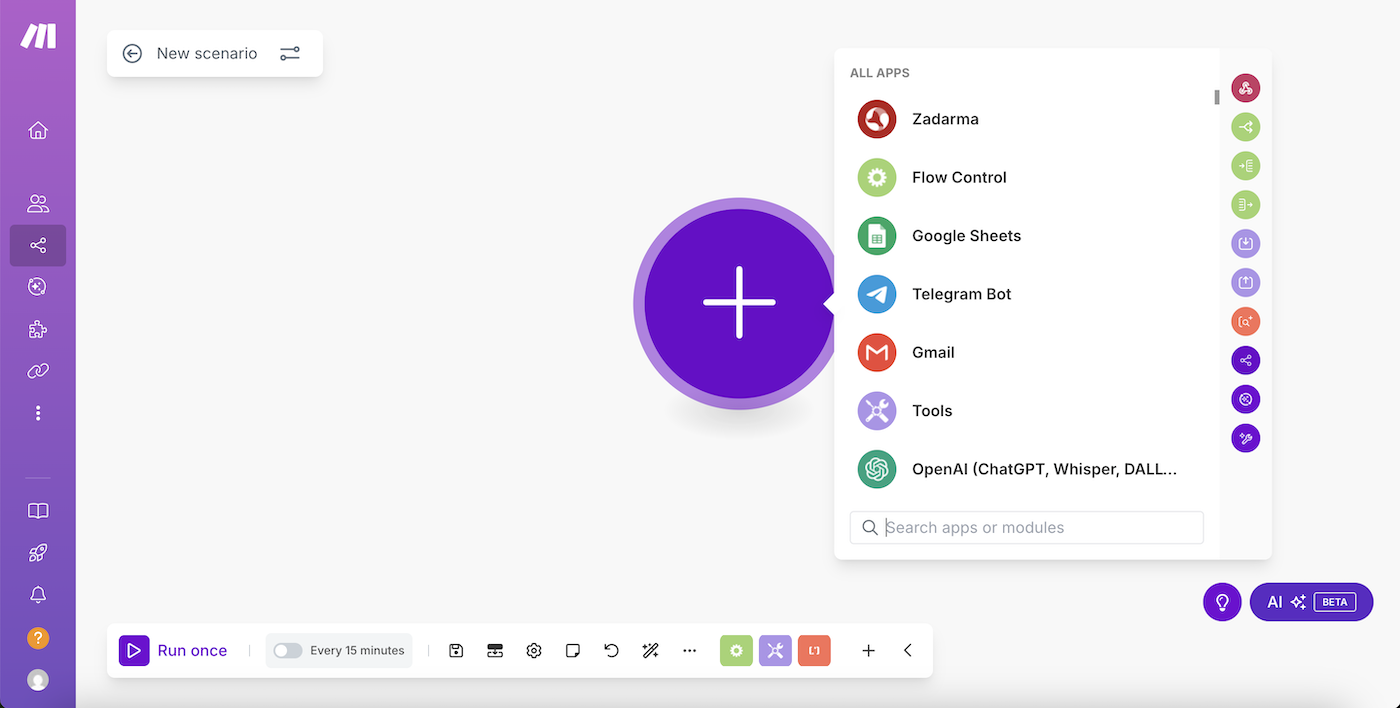Click the notifications bell icon
This screenshot has width=1400, height=708.
[x=38, y=595]
